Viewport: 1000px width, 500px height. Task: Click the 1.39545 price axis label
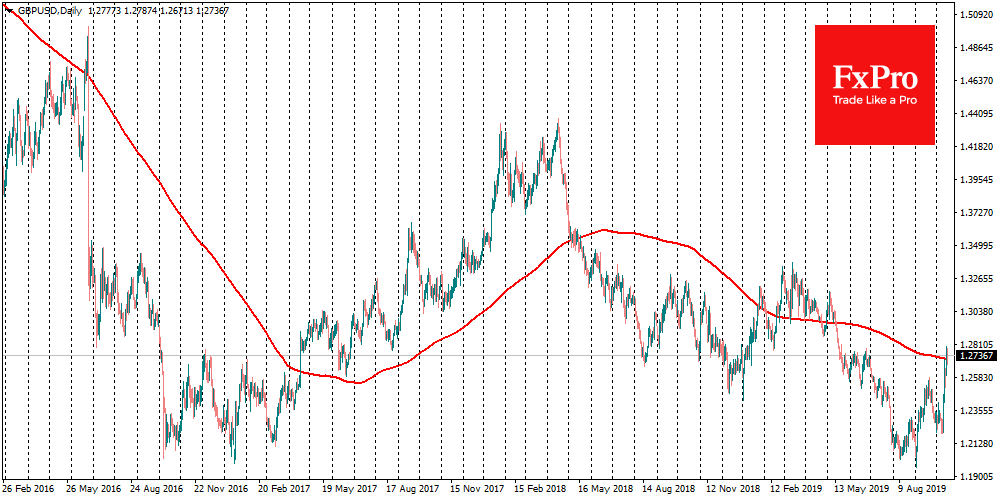pyautogui.click(x=976, y=180)
